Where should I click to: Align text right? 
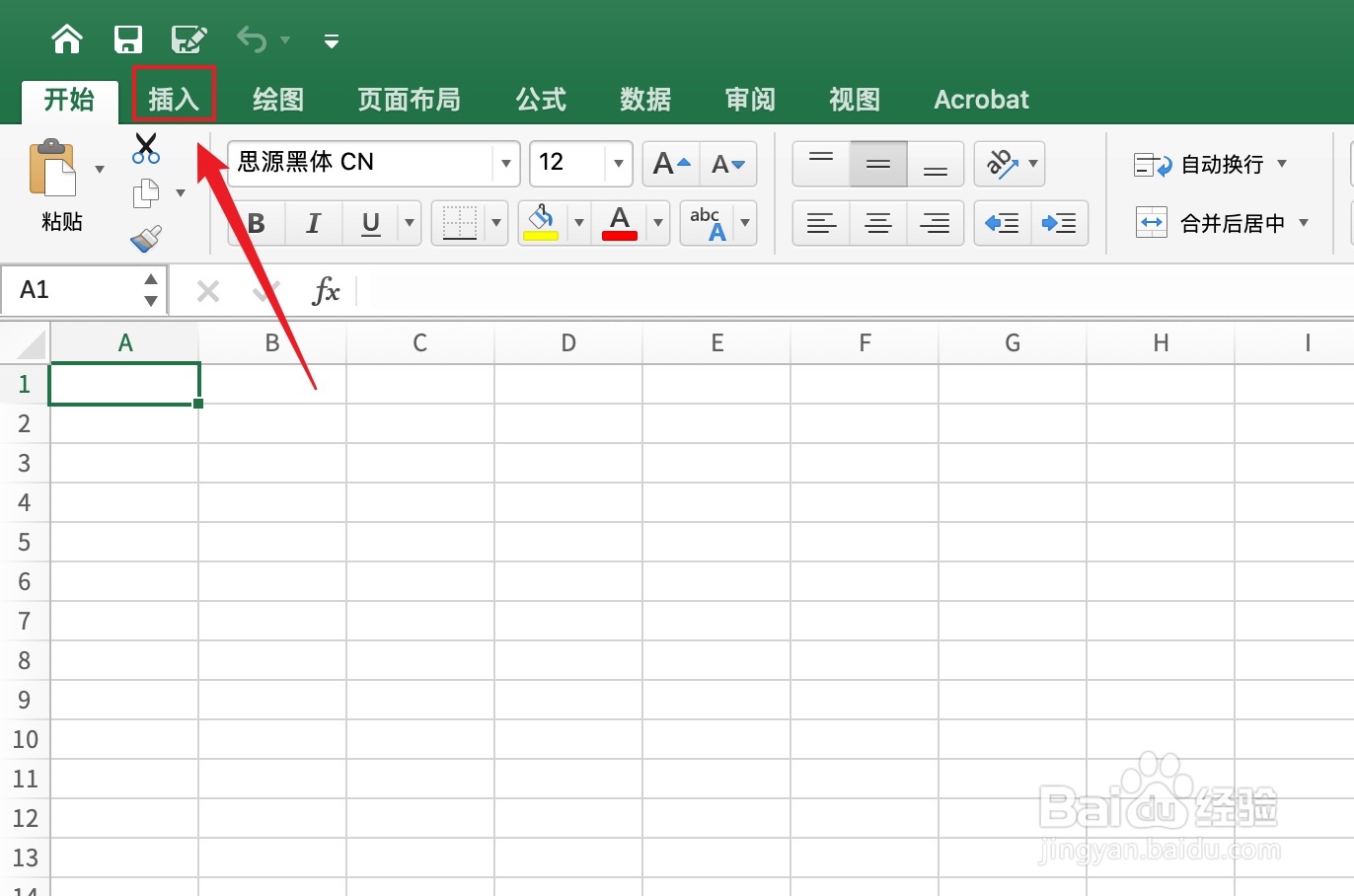(936, 223)
